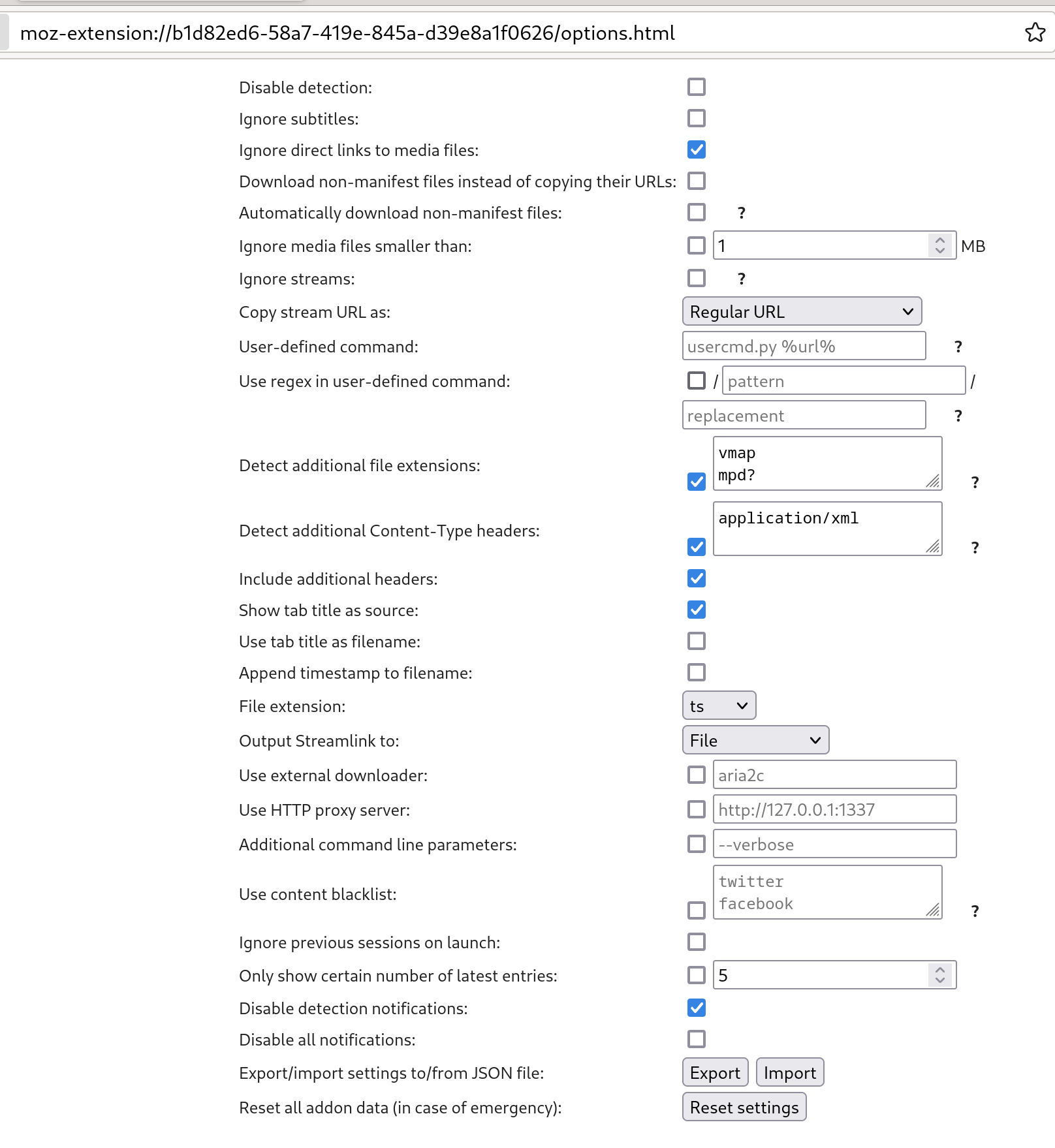Click the MB size stepper arrows

pos(940,245)
